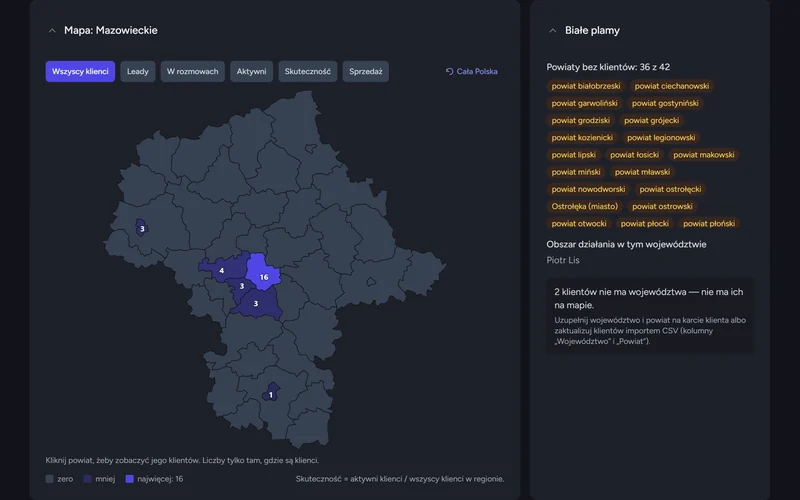Collapse the Białe plamy panel chevron
The image size is (800, 500).
(x=553, y=31)
